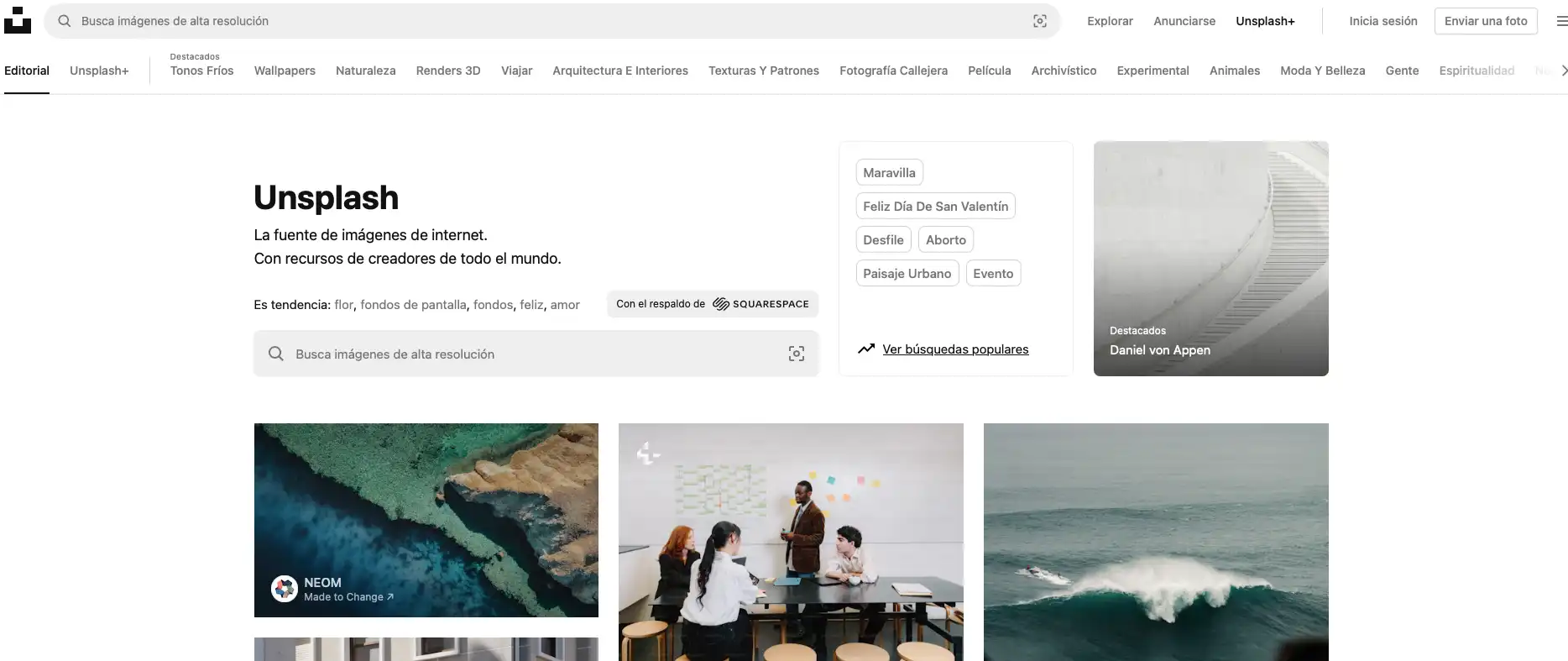
Task: Click the Unsplash heading text
Action: click(x=327, y=197)
